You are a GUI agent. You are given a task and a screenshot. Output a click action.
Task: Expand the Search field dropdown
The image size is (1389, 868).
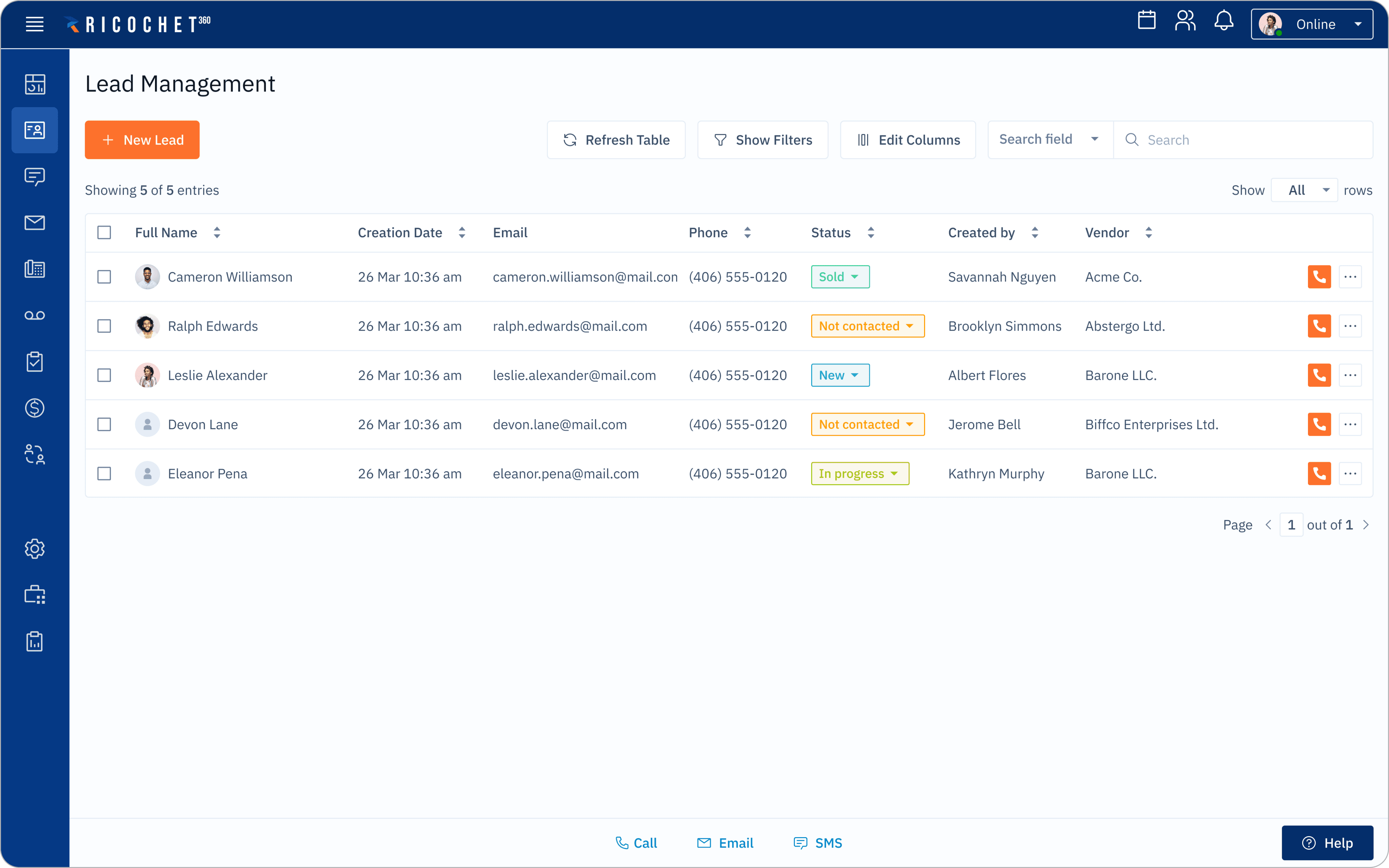click(1049, 139)
